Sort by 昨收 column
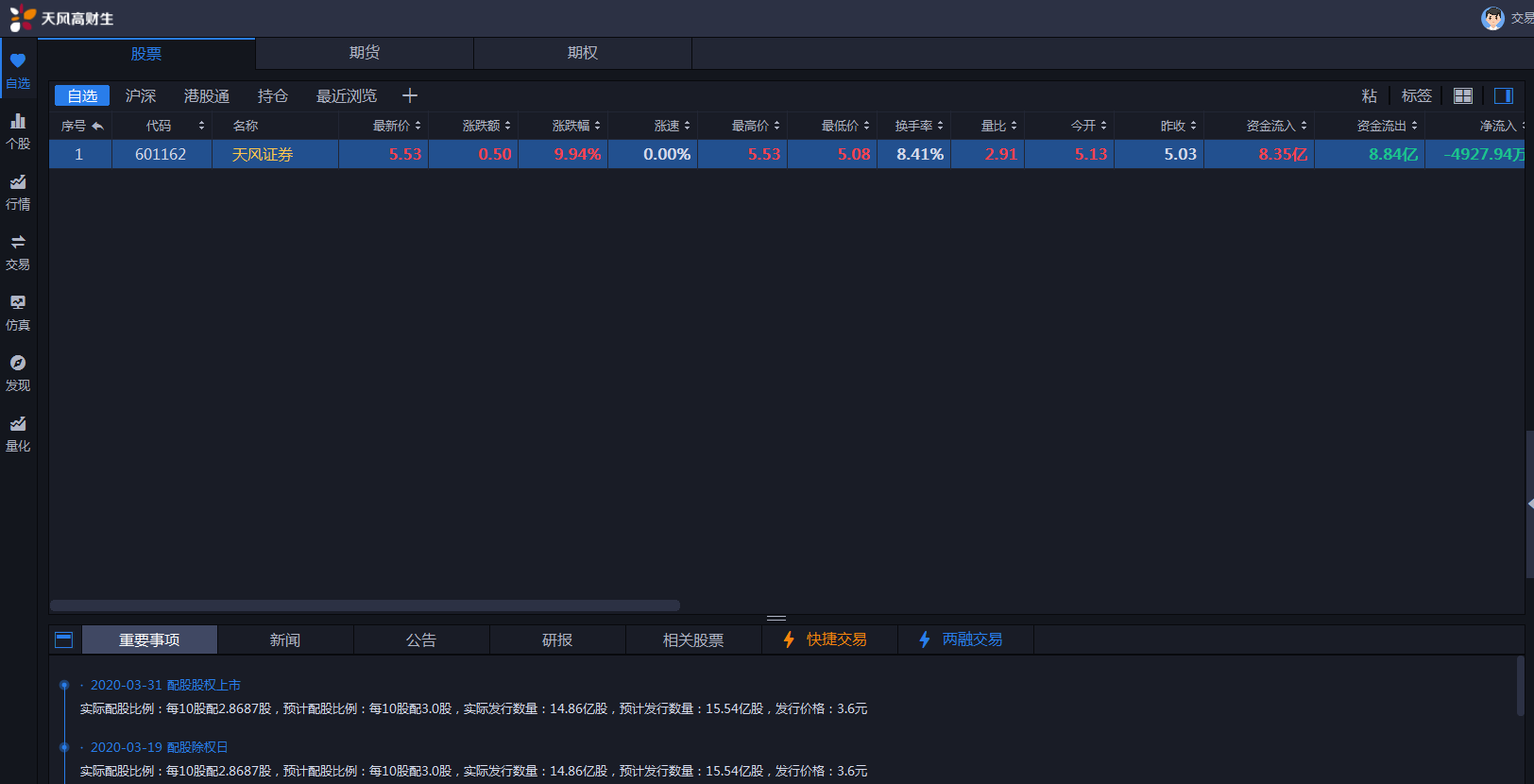This screenshot has width=1534, height=784. (1159, 126)
